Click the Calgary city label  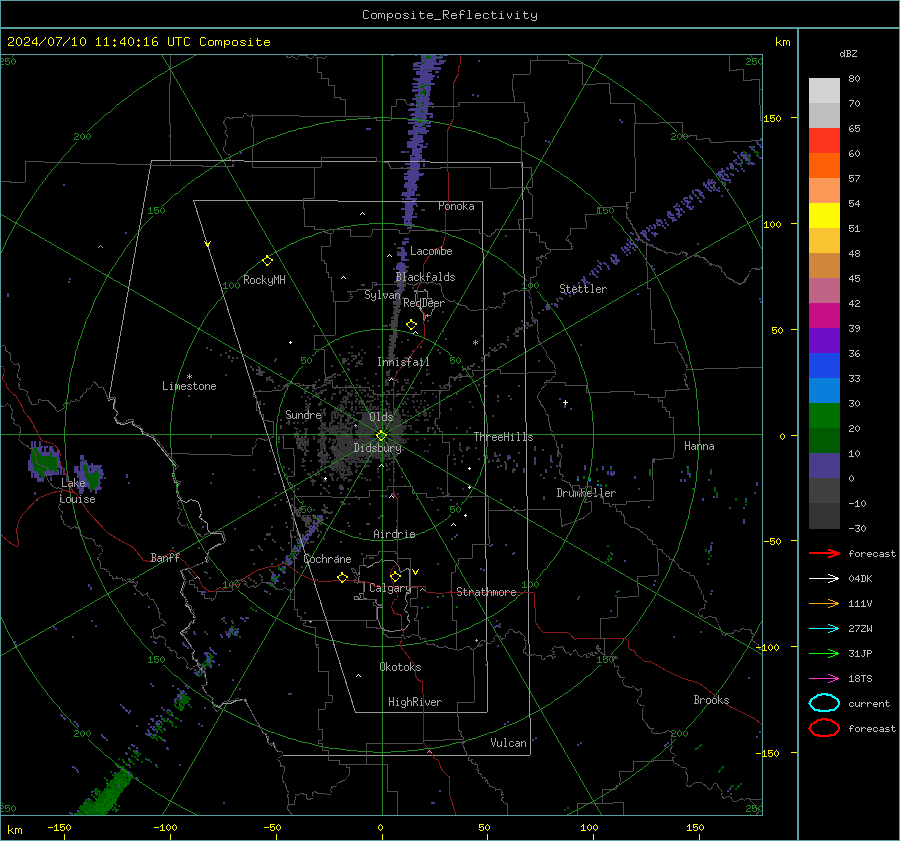(390, 588)
